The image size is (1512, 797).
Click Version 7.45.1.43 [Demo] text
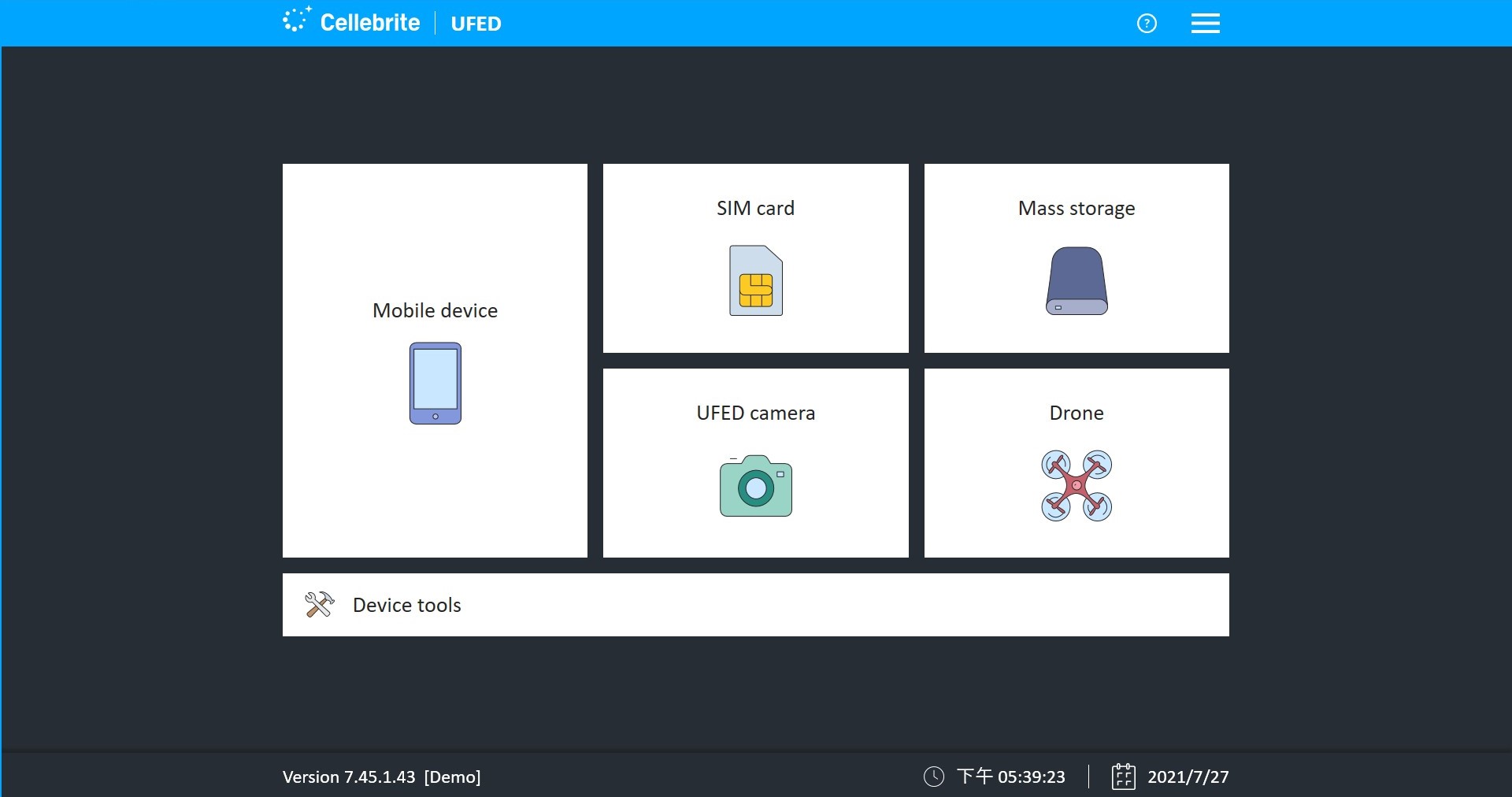tap(382, 777)
